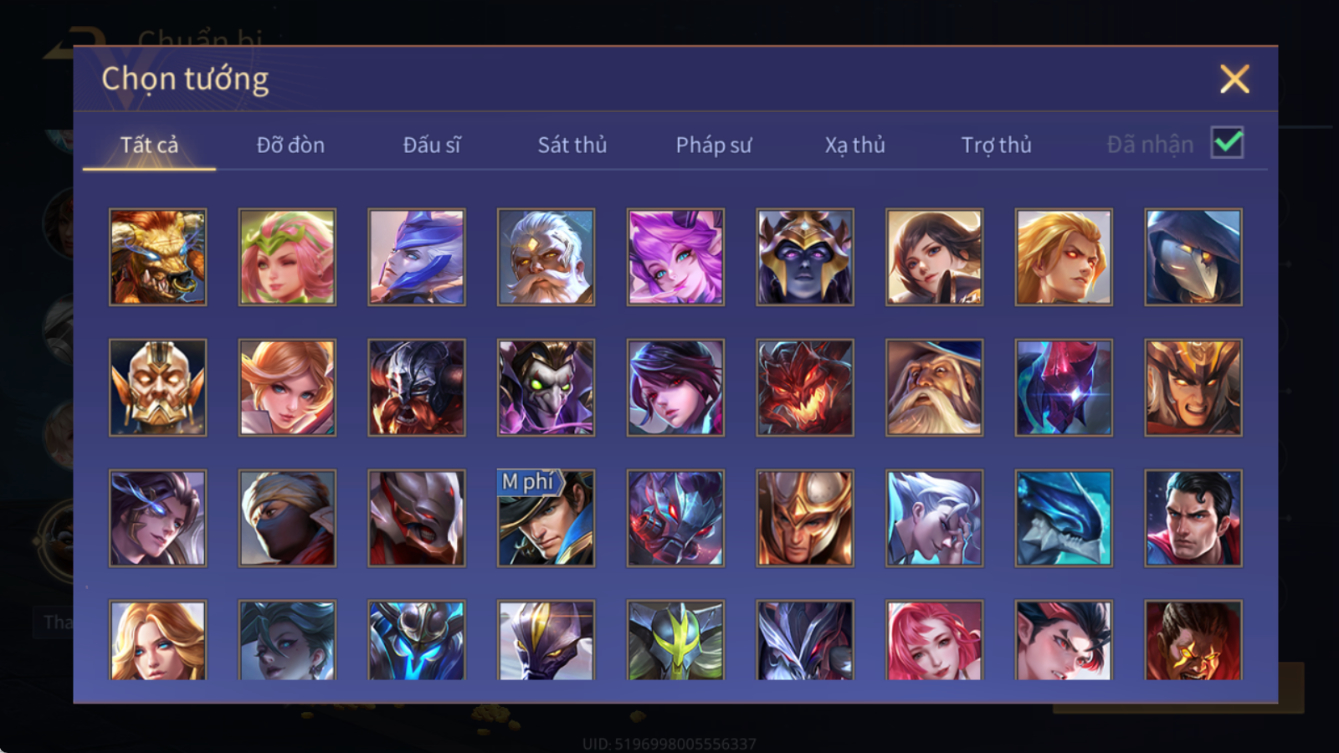The height and width of the screenshot is (753, 1339).
Task: Select the 'Đấu sĩ' tab
Action: point(431,145)
